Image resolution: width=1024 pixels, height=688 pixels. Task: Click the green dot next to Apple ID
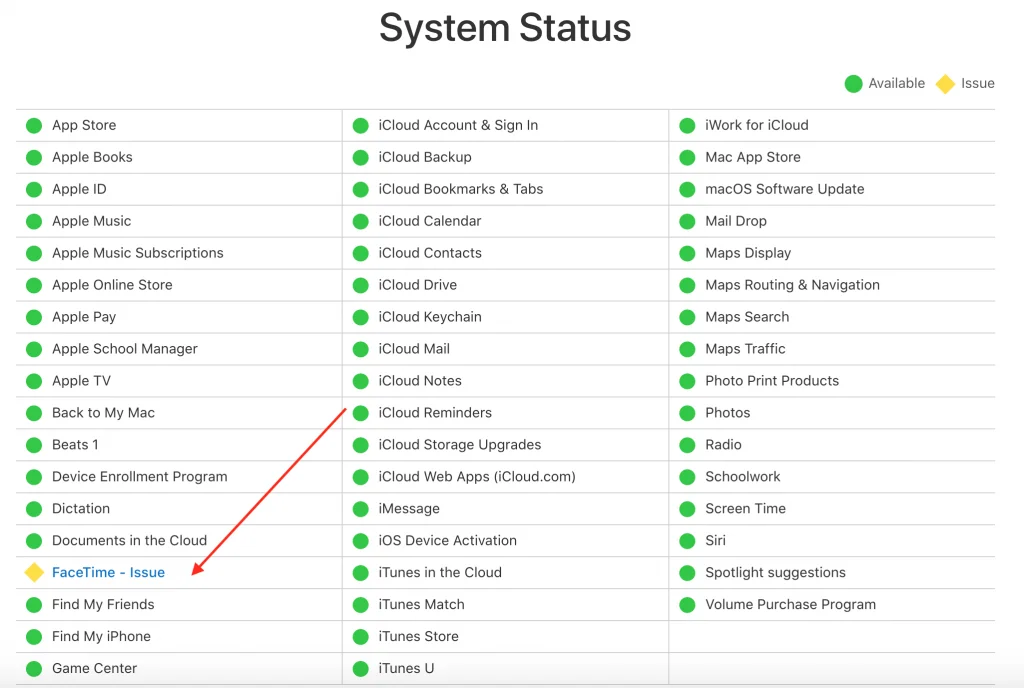click(34, 189)
